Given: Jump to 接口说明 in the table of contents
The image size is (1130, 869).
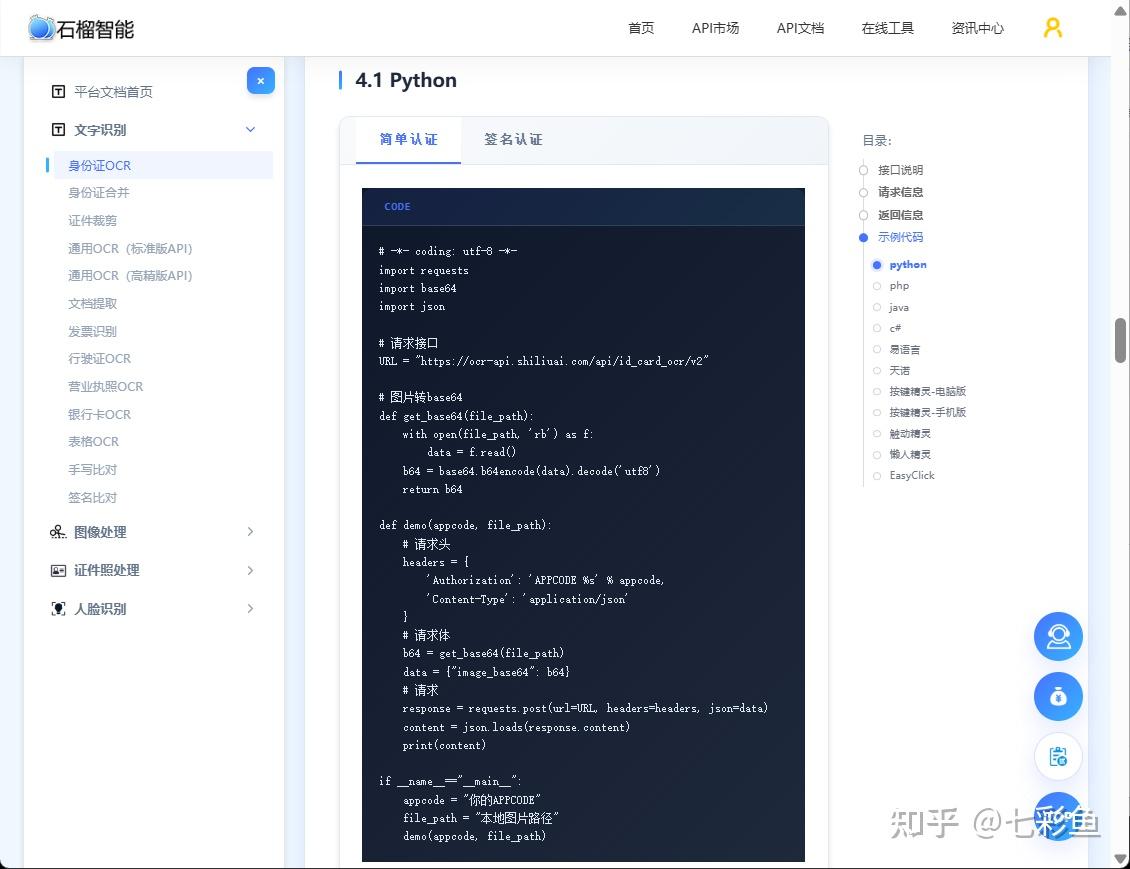Looking at the screenshot, I should [900, 170].
